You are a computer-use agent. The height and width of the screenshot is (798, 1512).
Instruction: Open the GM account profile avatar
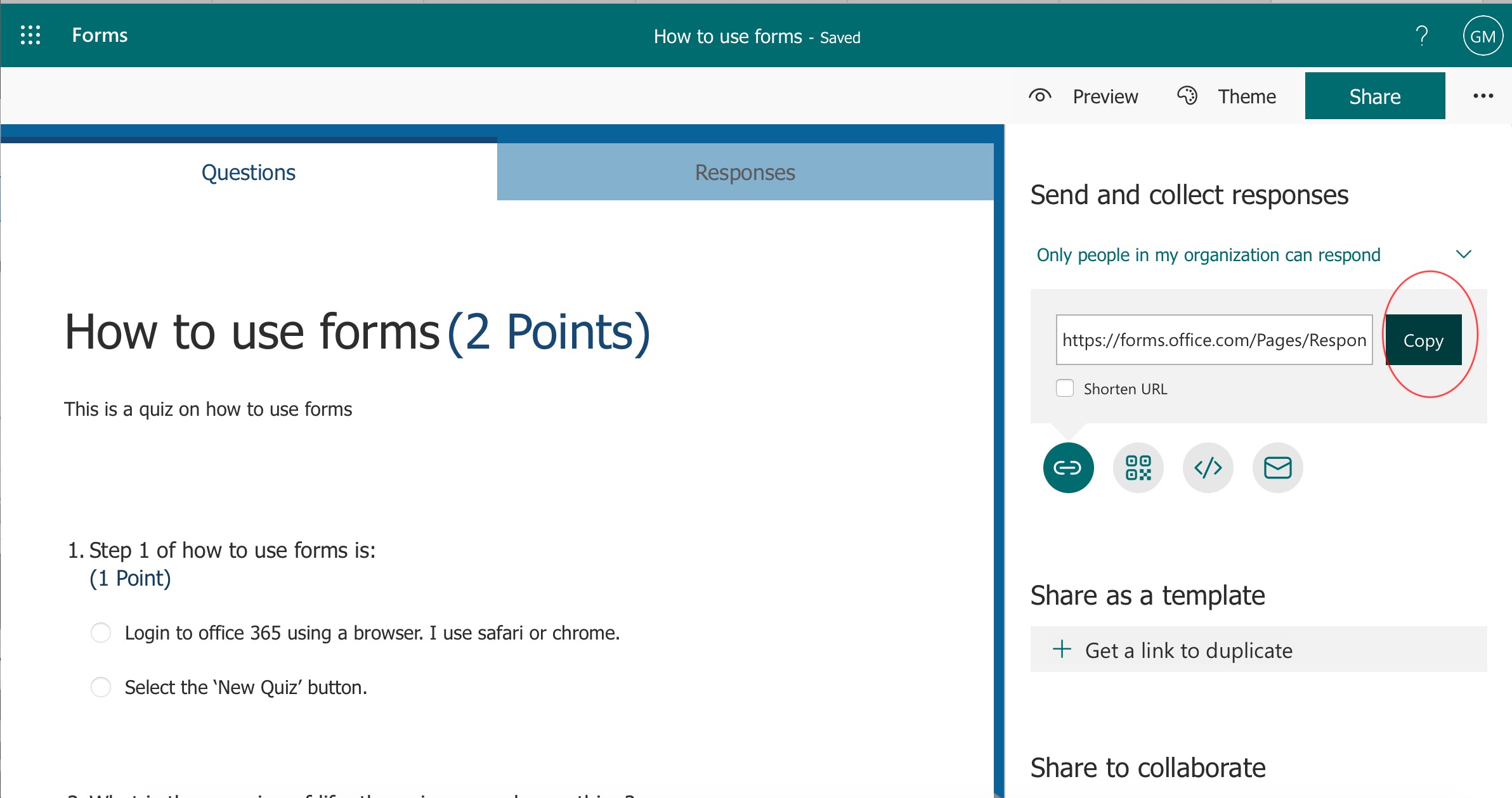(x=1482, y=36)
